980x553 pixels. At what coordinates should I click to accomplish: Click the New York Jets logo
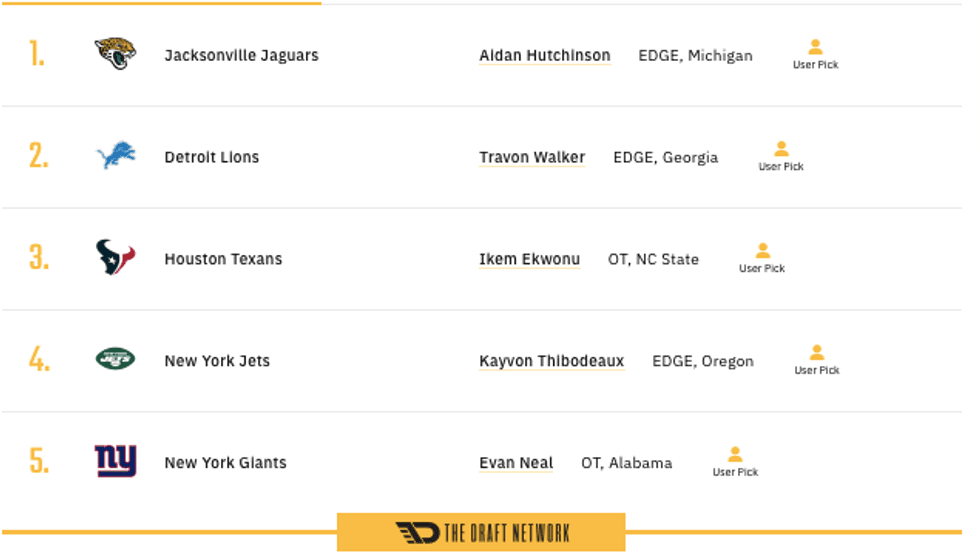[x=115, y=359]
